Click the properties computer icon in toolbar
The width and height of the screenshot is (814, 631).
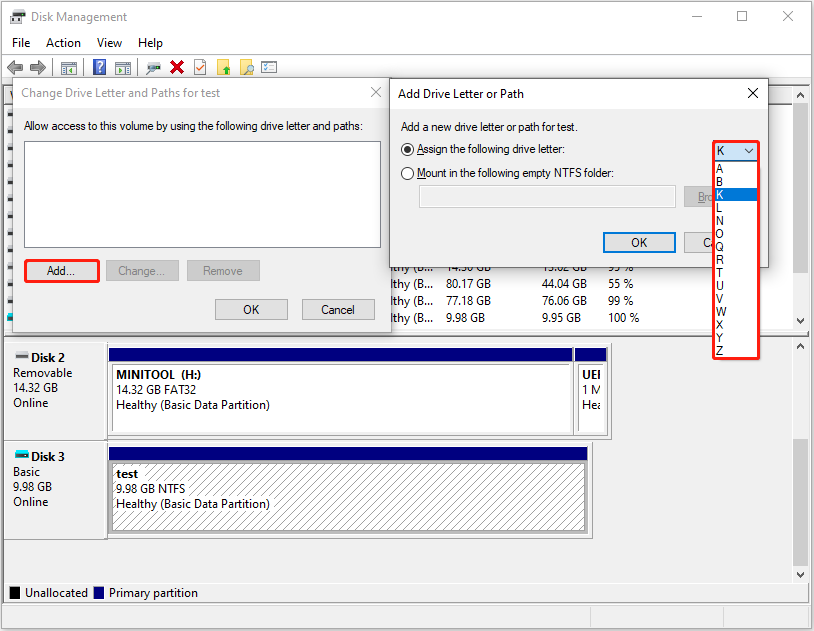pos(153,67)
